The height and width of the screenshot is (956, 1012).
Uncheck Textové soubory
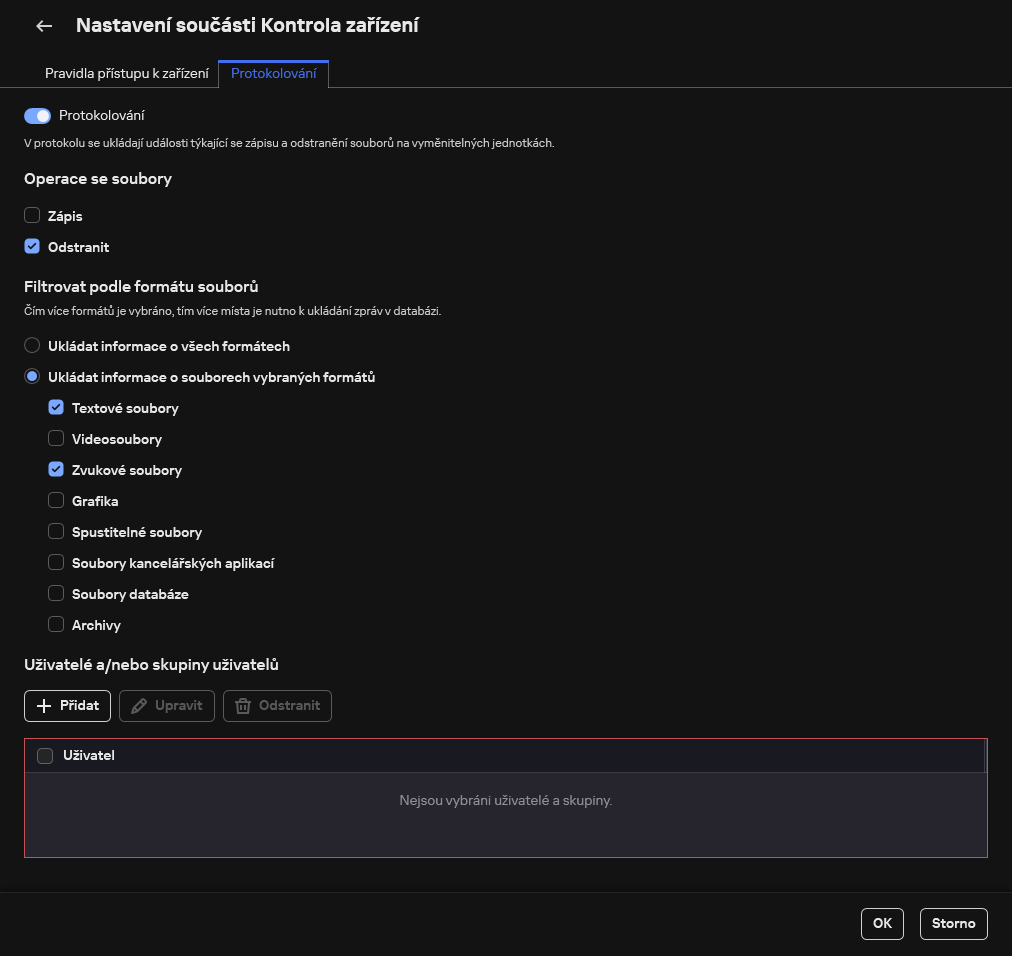click(x=56, y=407)
